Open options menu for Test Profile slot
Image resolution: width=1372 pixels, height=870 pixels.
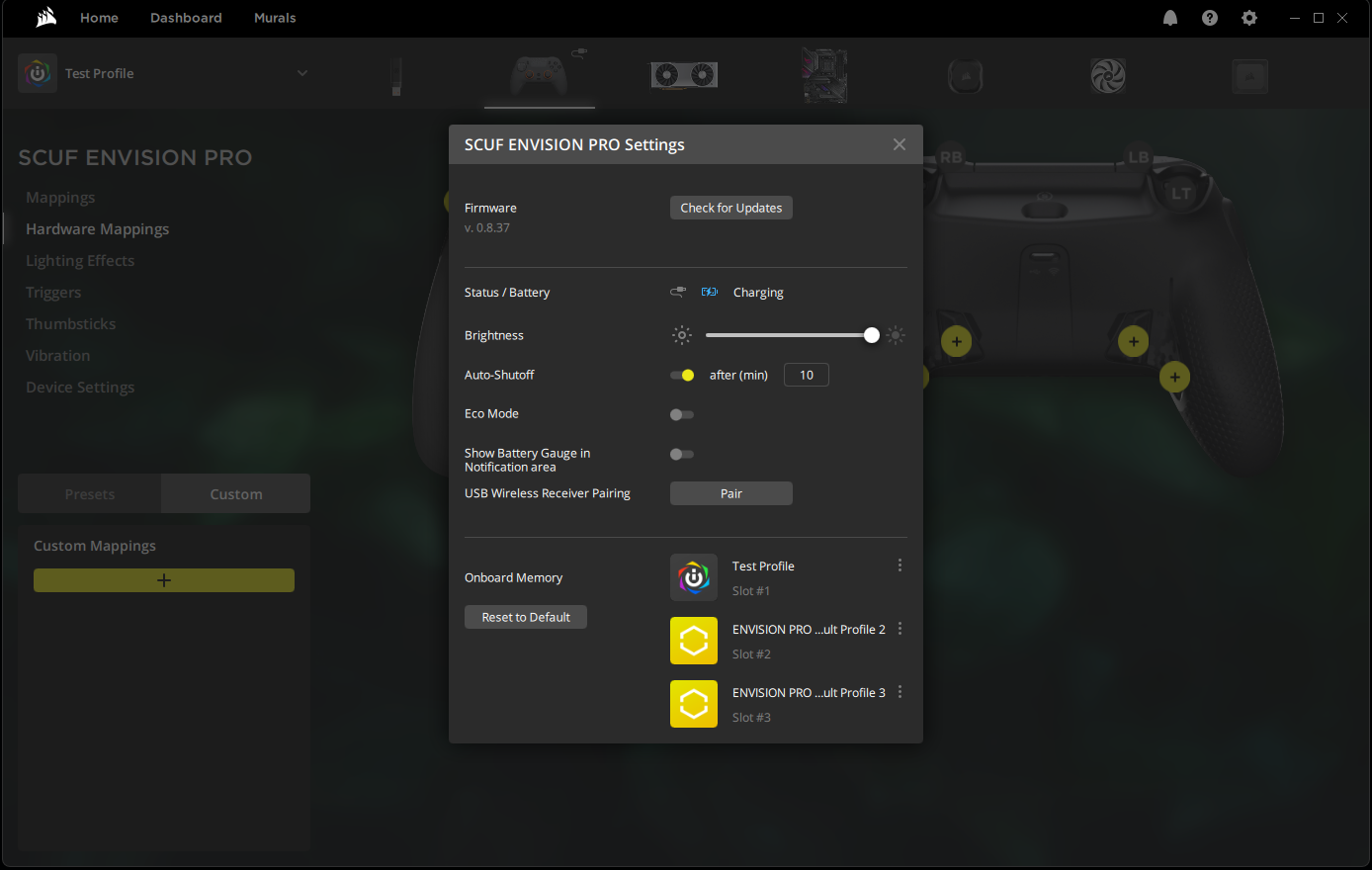(900, 565)
